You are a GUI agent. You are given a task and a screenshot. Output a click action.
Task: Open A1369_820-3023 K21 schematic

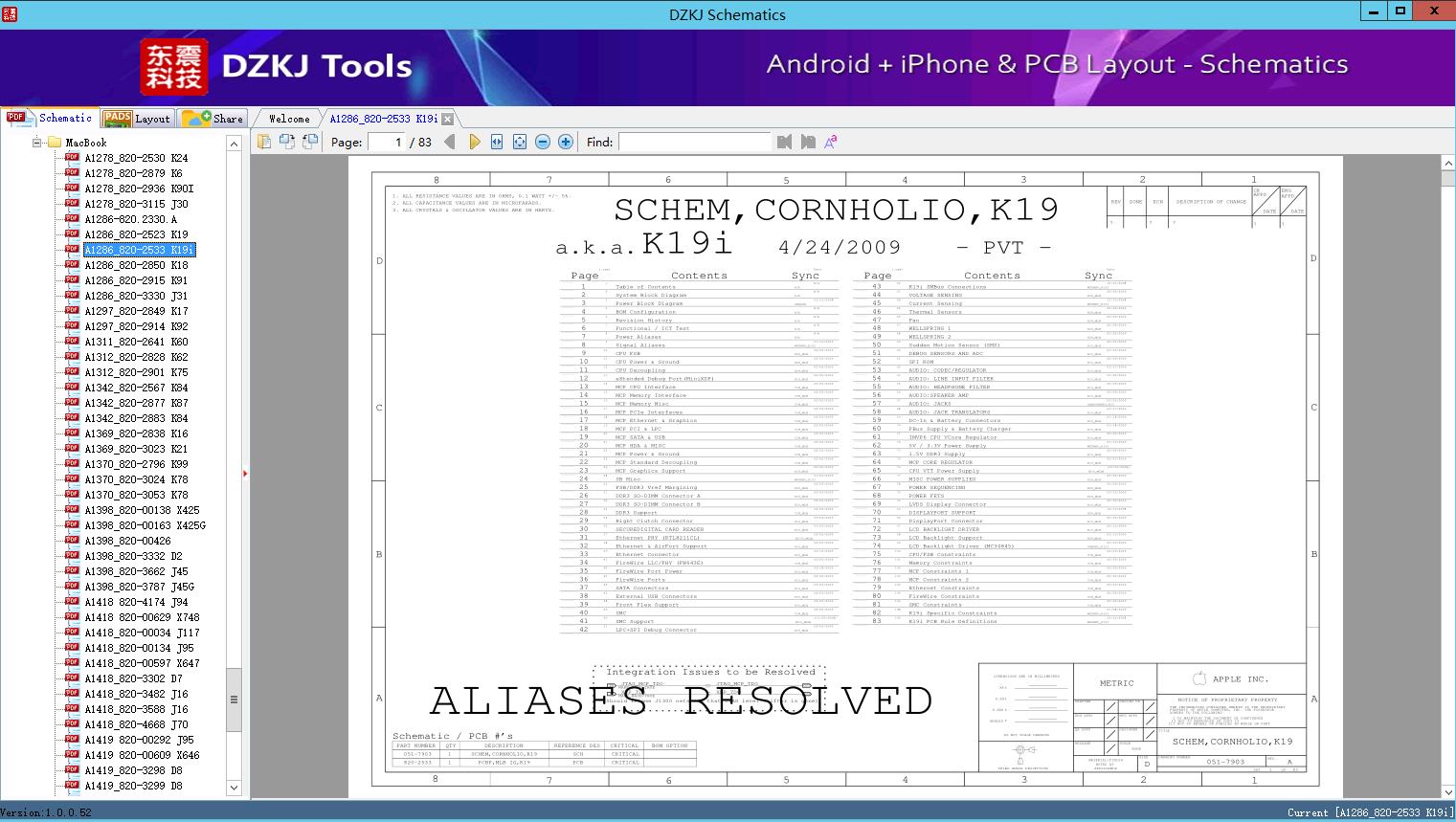coord(136,449)
